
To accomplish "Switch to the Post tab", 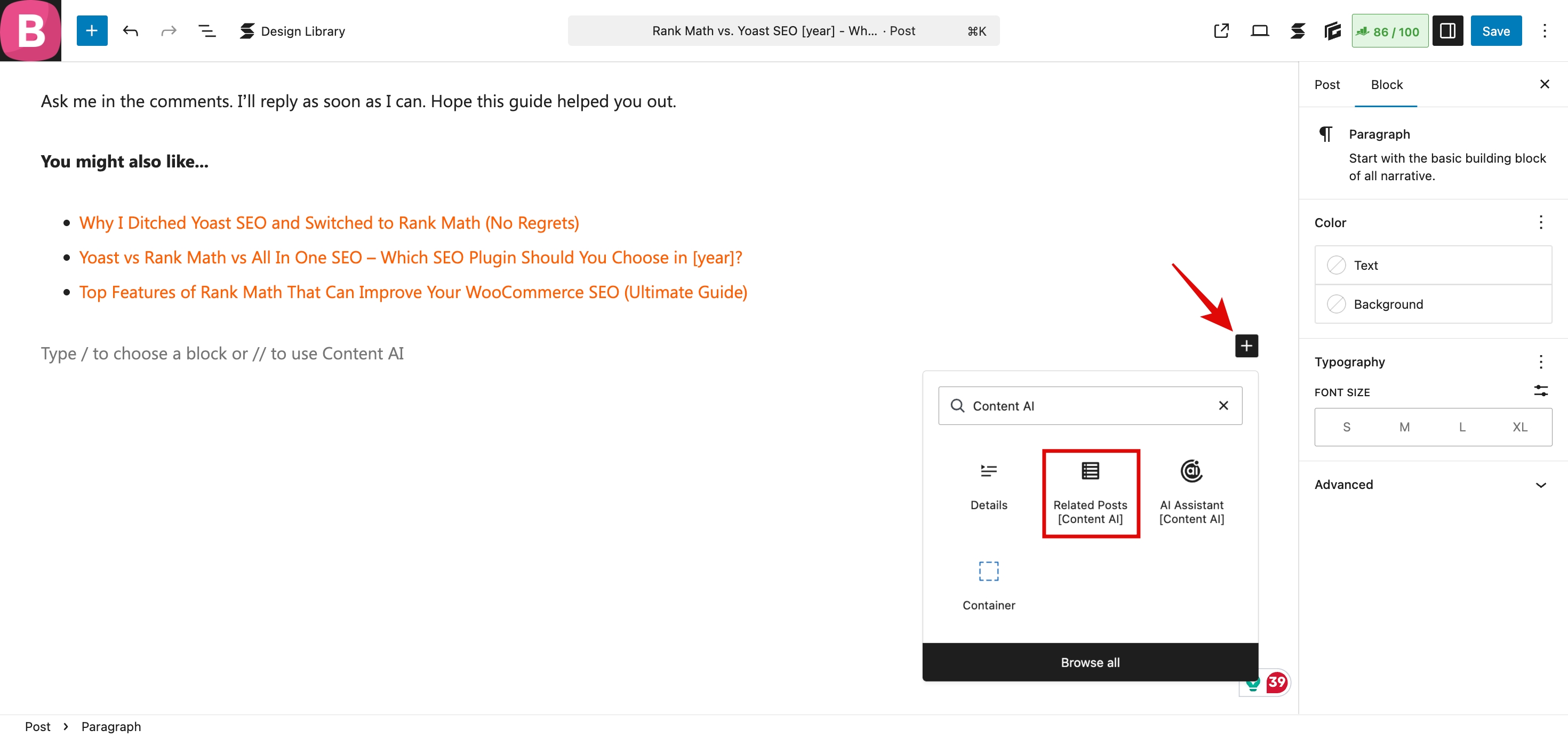I will coord(1327,85).
